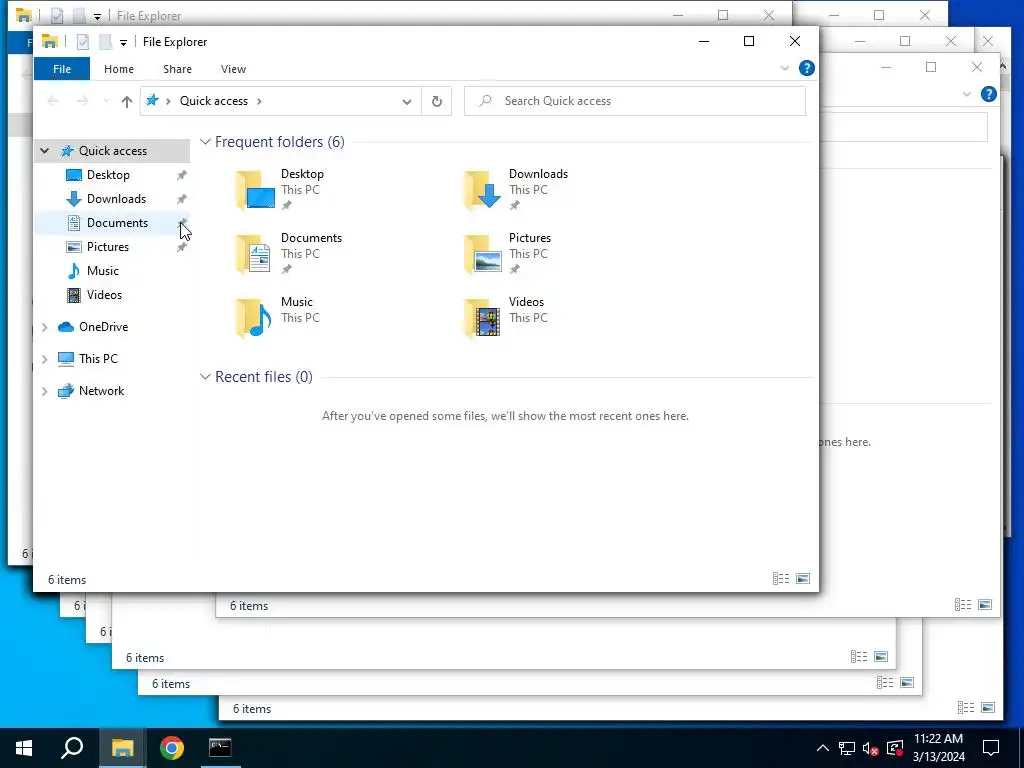Expand the This PC tree node

point(44,359)
